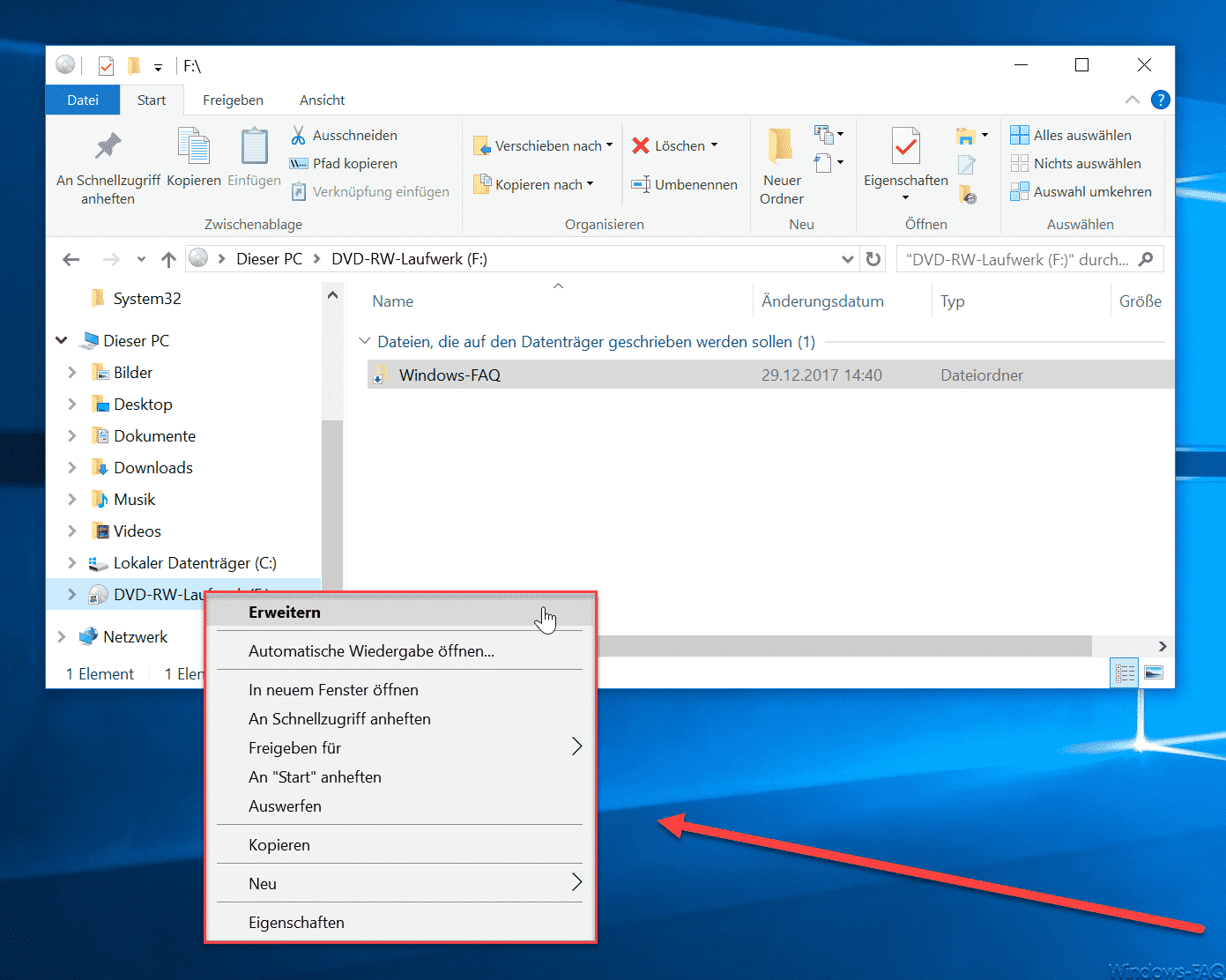Click the Kopieren ribbon icon

pos(193,147)
